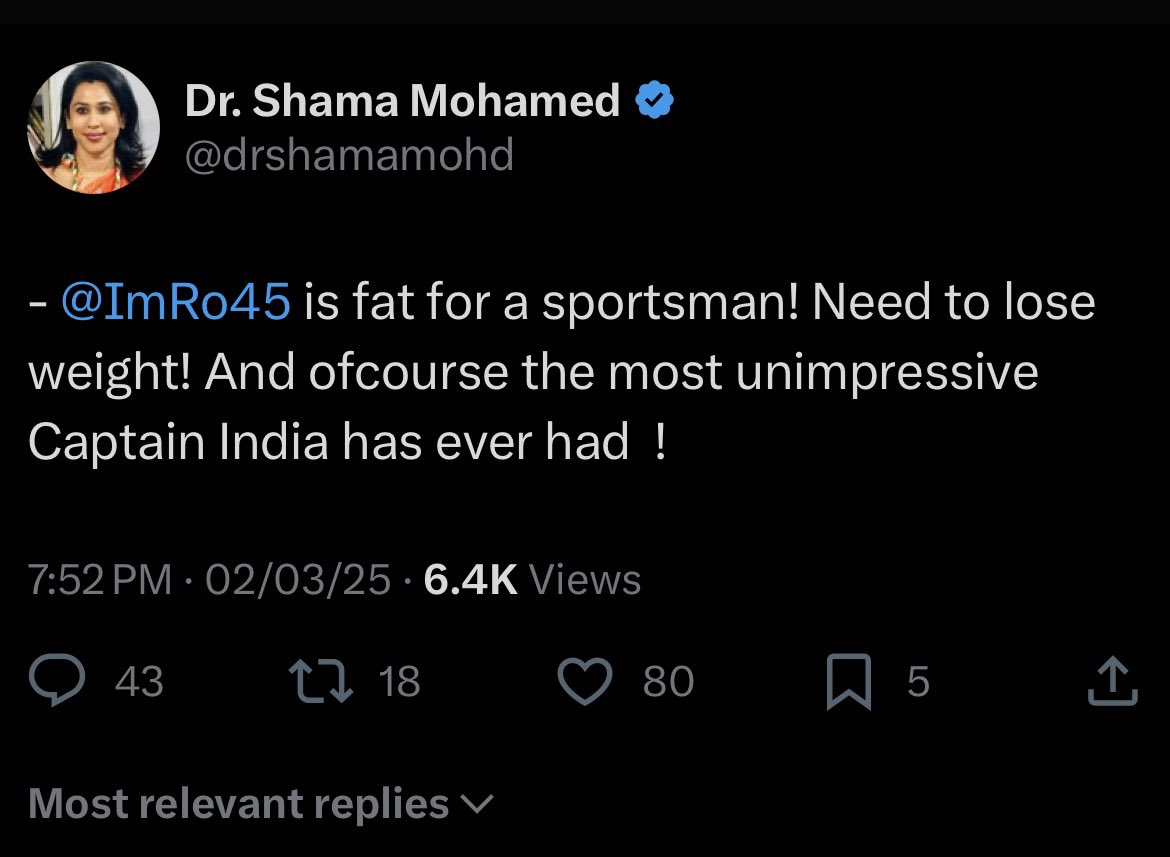Open Dr. Shama Mohamed's profile picture
This screenshot has width=1170, height=857.
click(x=93, y=127)
